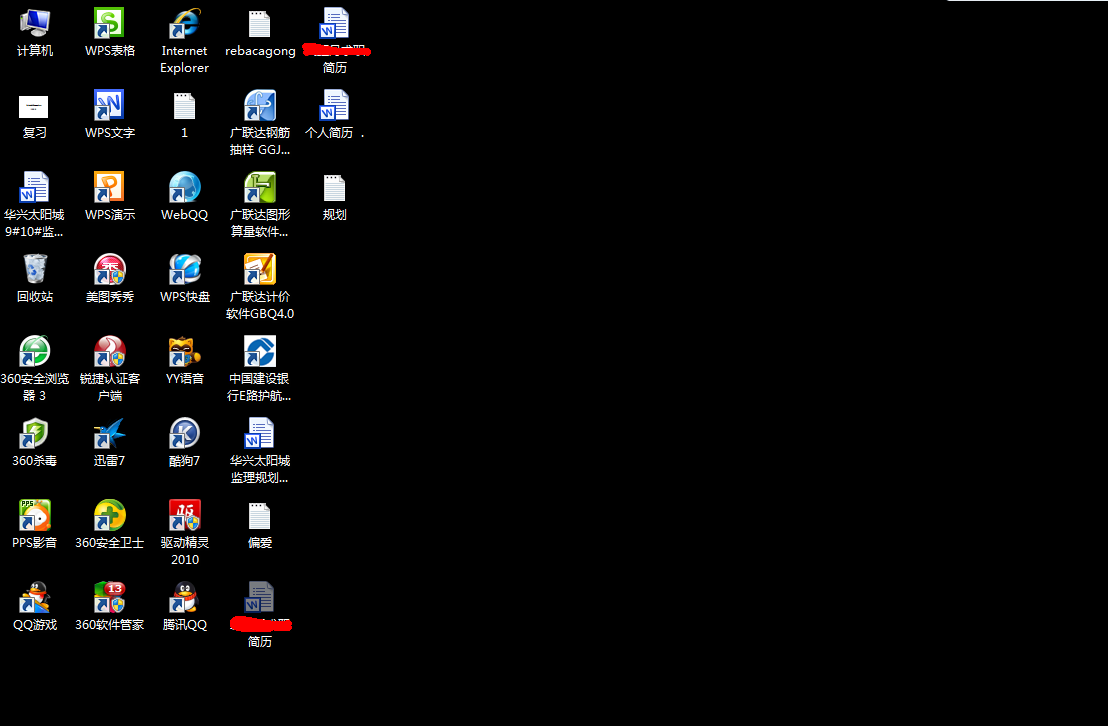Click the 酷狗7 music player shortcut
This screenshot has width=1108, height=726.
click(x=184, y=433)
